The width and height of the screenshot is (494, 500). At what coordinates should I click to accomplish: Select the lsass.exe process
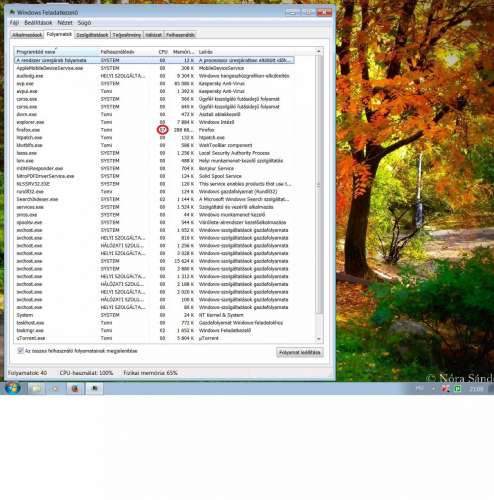(154, 153)
